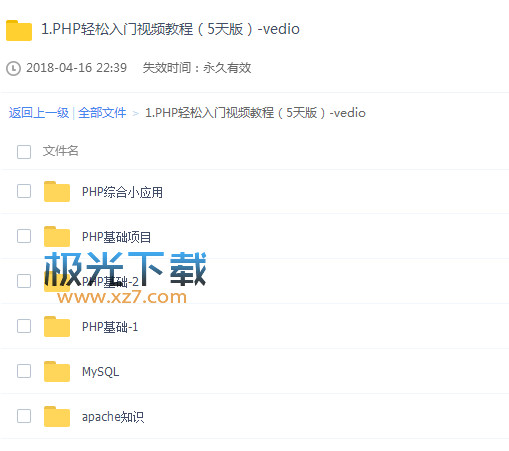The height and width of the screenshot is (451, 509).
Task: Open the PHP基础-1 folder icon
Action: point(57,326)
